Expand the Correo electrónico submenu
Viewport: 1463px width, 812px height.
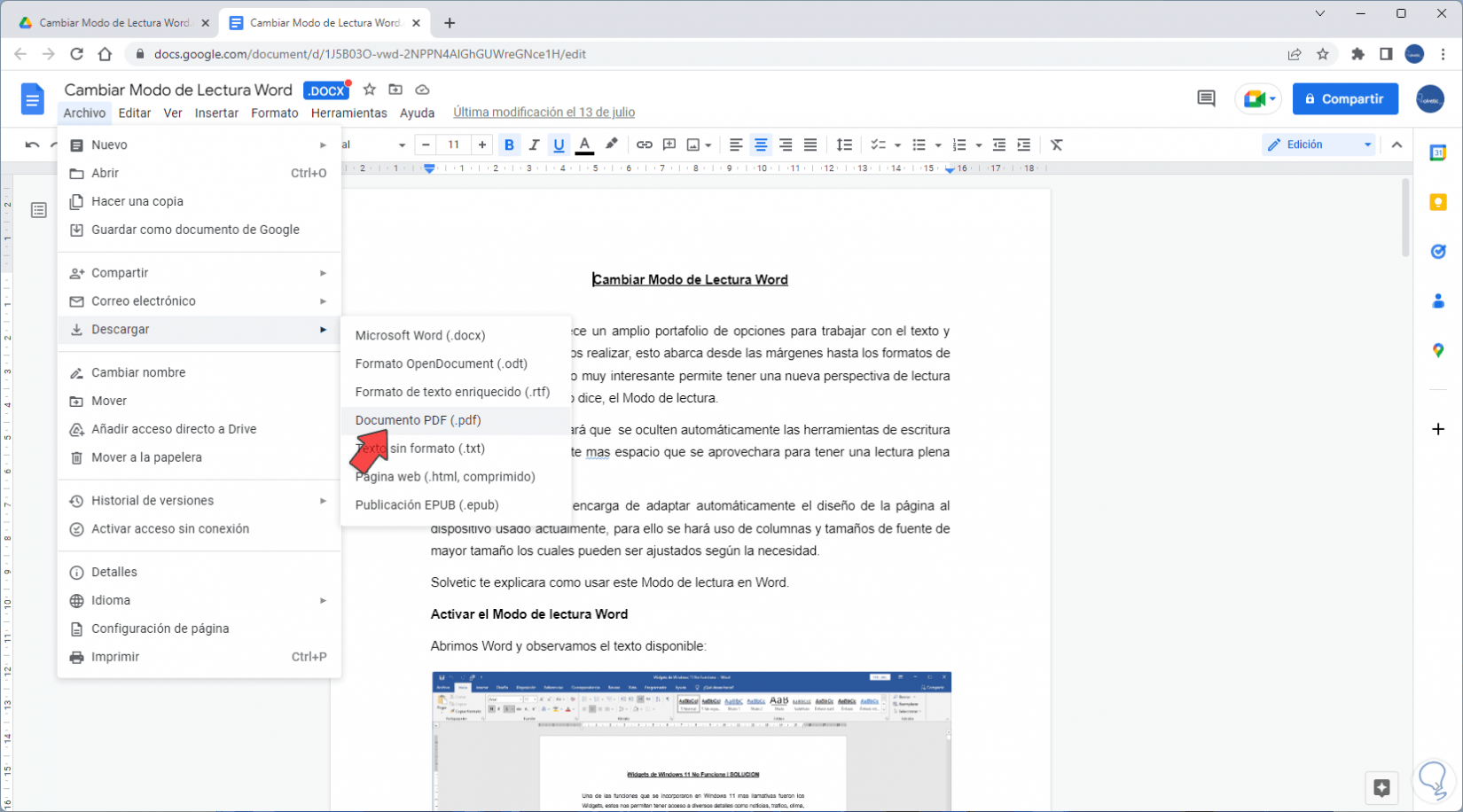tap(199, 301)
